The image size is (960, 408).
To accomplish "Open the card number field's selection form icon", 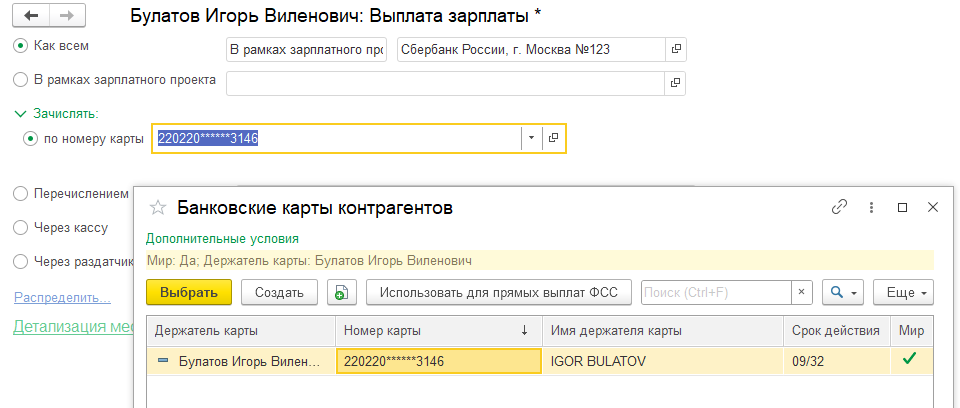I will pyautogui.click(x=554, y=138).
